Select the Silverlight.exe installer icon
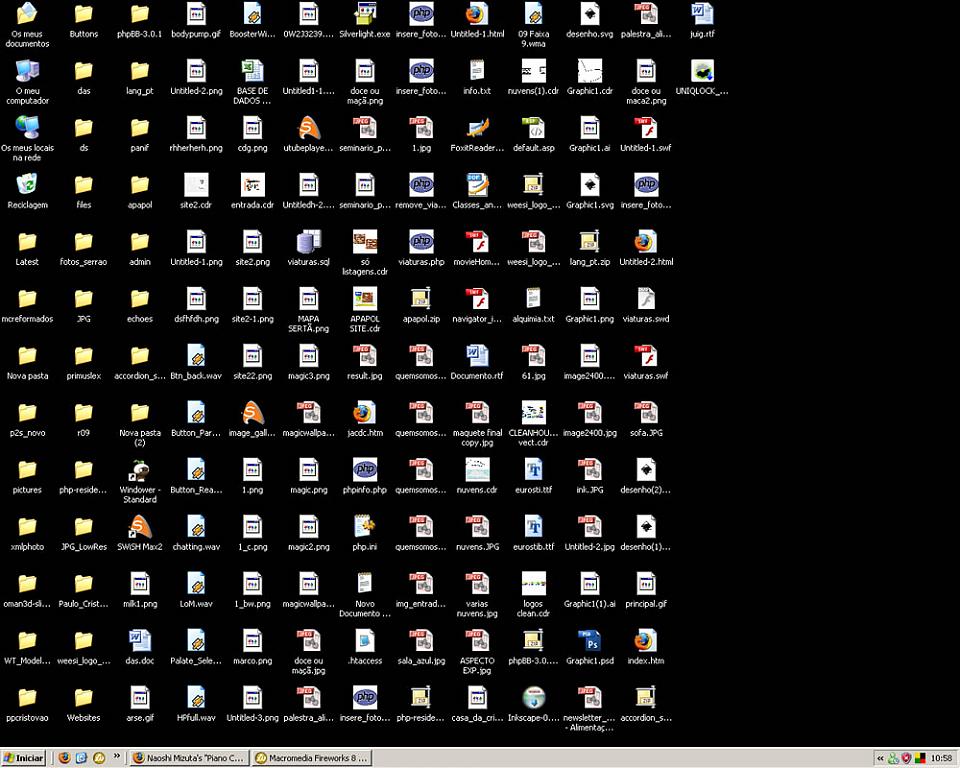This screenshot has width=960, height=768. (x=365, y=14)
